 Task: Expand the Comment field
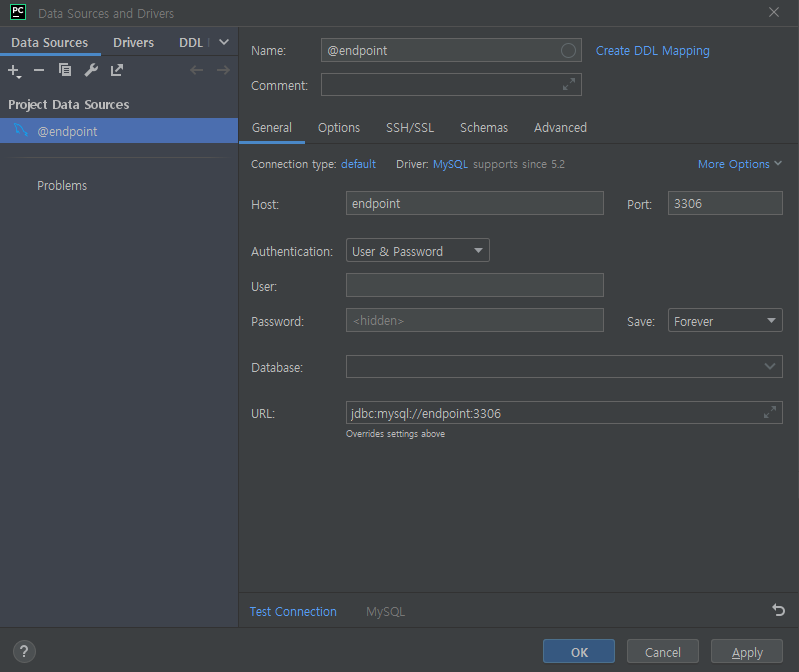[x=569, y=85]
